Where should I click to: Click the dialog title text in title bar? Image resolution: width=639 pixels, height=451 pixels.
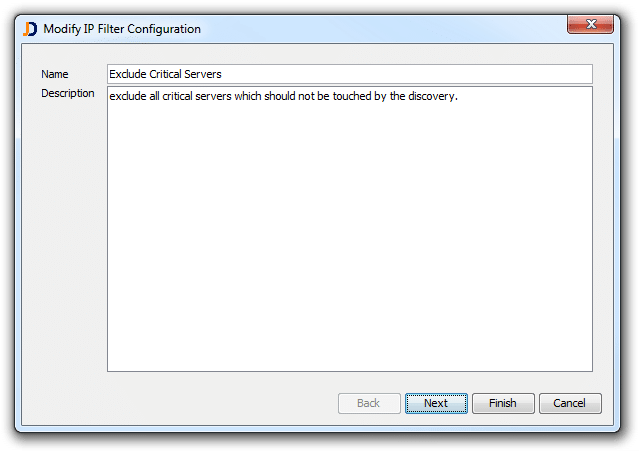122,29
